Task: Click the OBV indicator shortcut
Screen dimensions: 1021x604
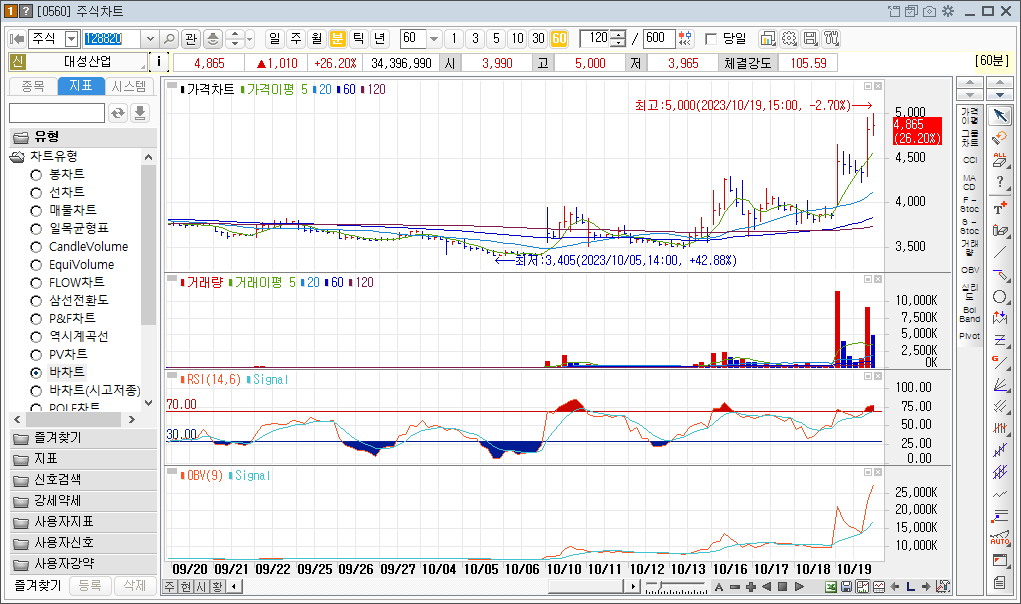Action: (x=970, y=269)
